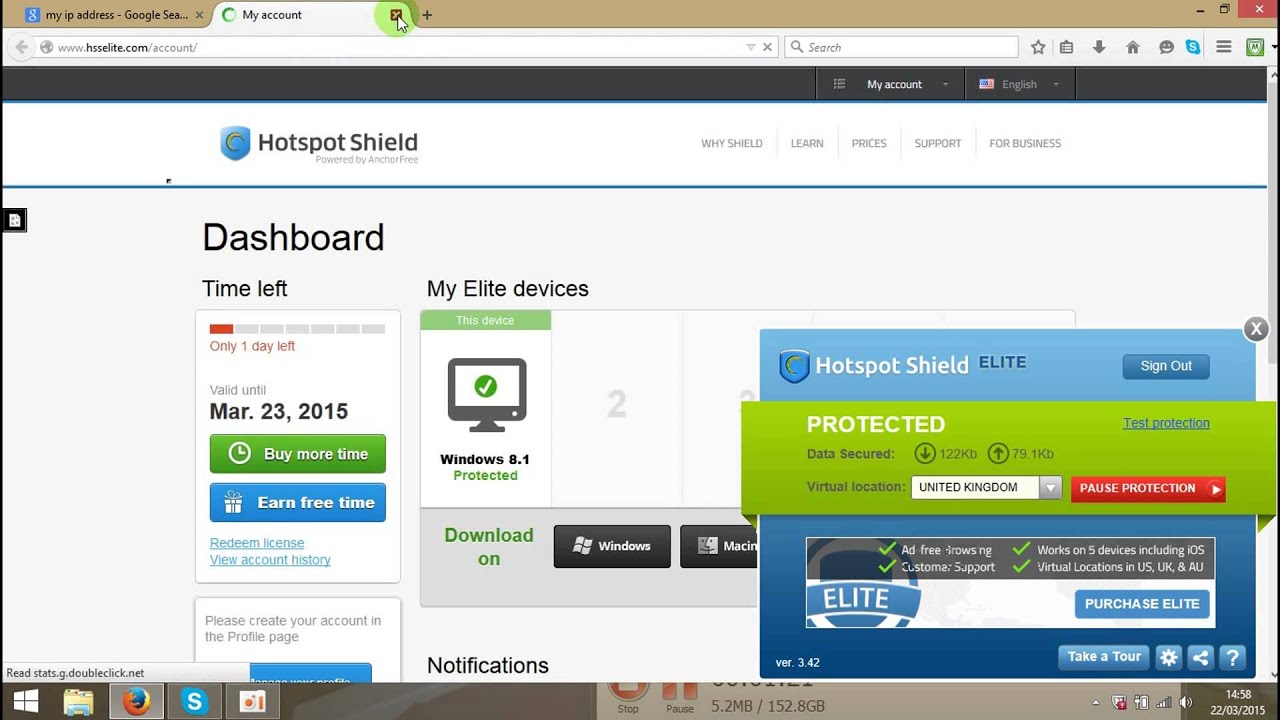1280x720 pixels.
Task: Go to PRICES page
Action: click(x=869, y=144)
